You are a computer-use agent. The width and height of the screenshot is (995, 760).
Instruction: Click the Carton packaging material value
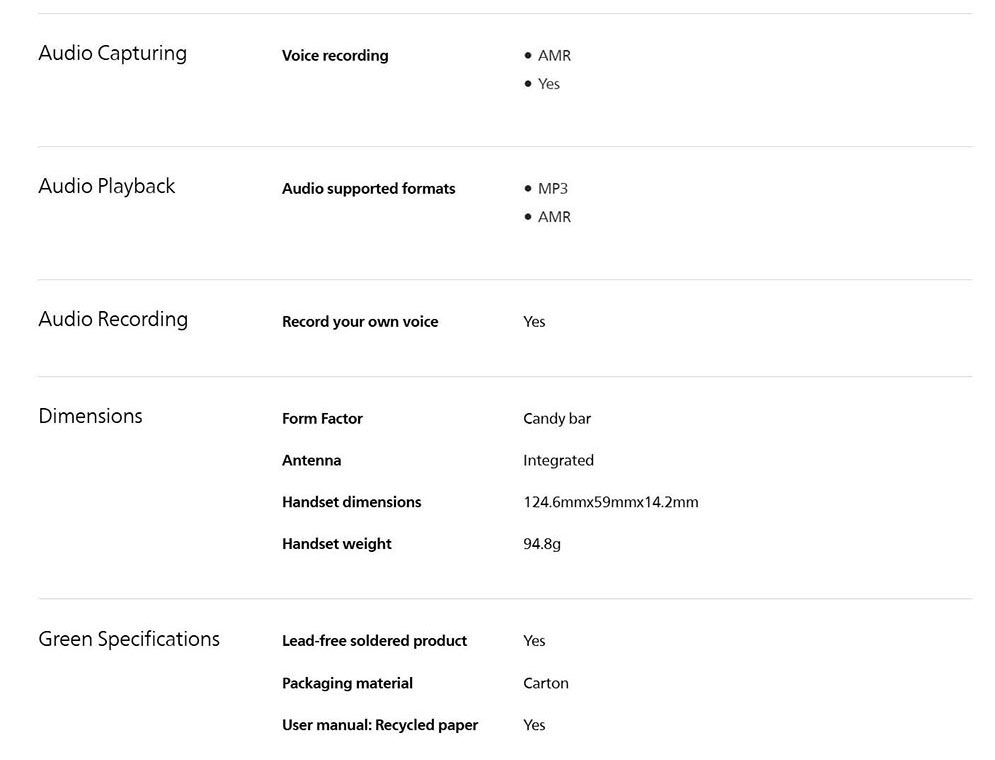pyautogui.click(x=545, y=684)
